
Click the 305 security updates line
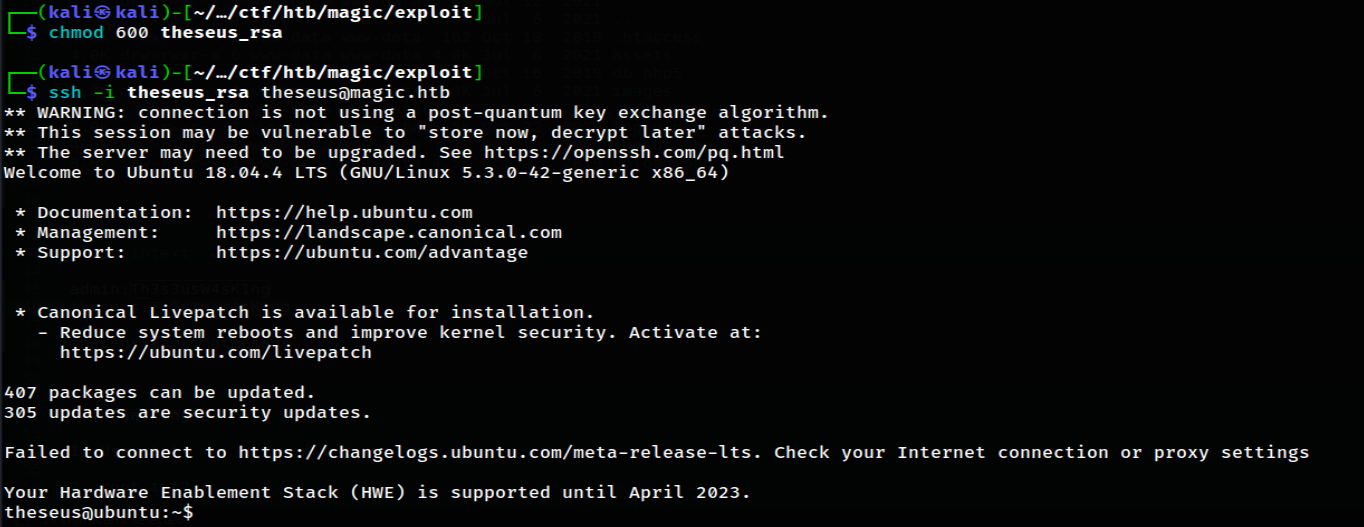click(x=188, y=413)
